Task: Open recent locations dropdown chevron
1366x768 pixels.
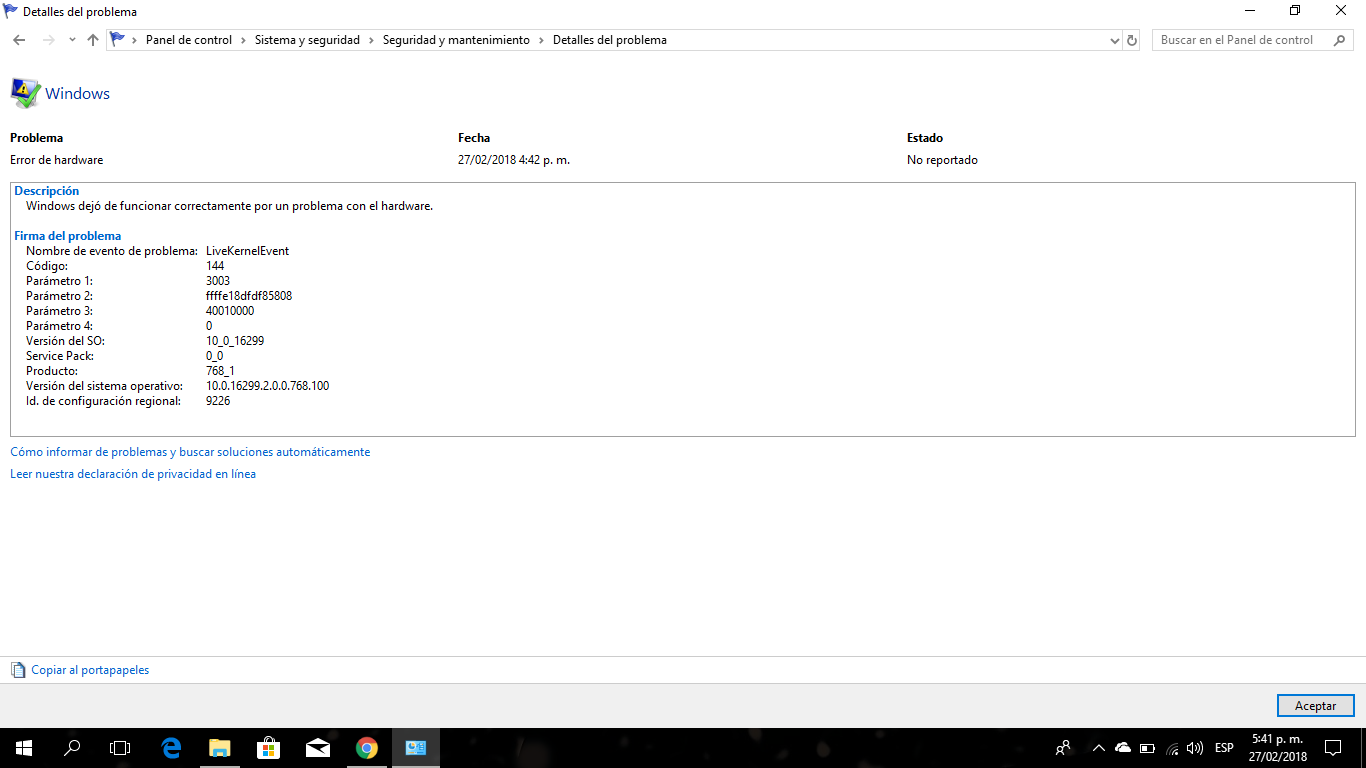Action: [x=72, y=40]
